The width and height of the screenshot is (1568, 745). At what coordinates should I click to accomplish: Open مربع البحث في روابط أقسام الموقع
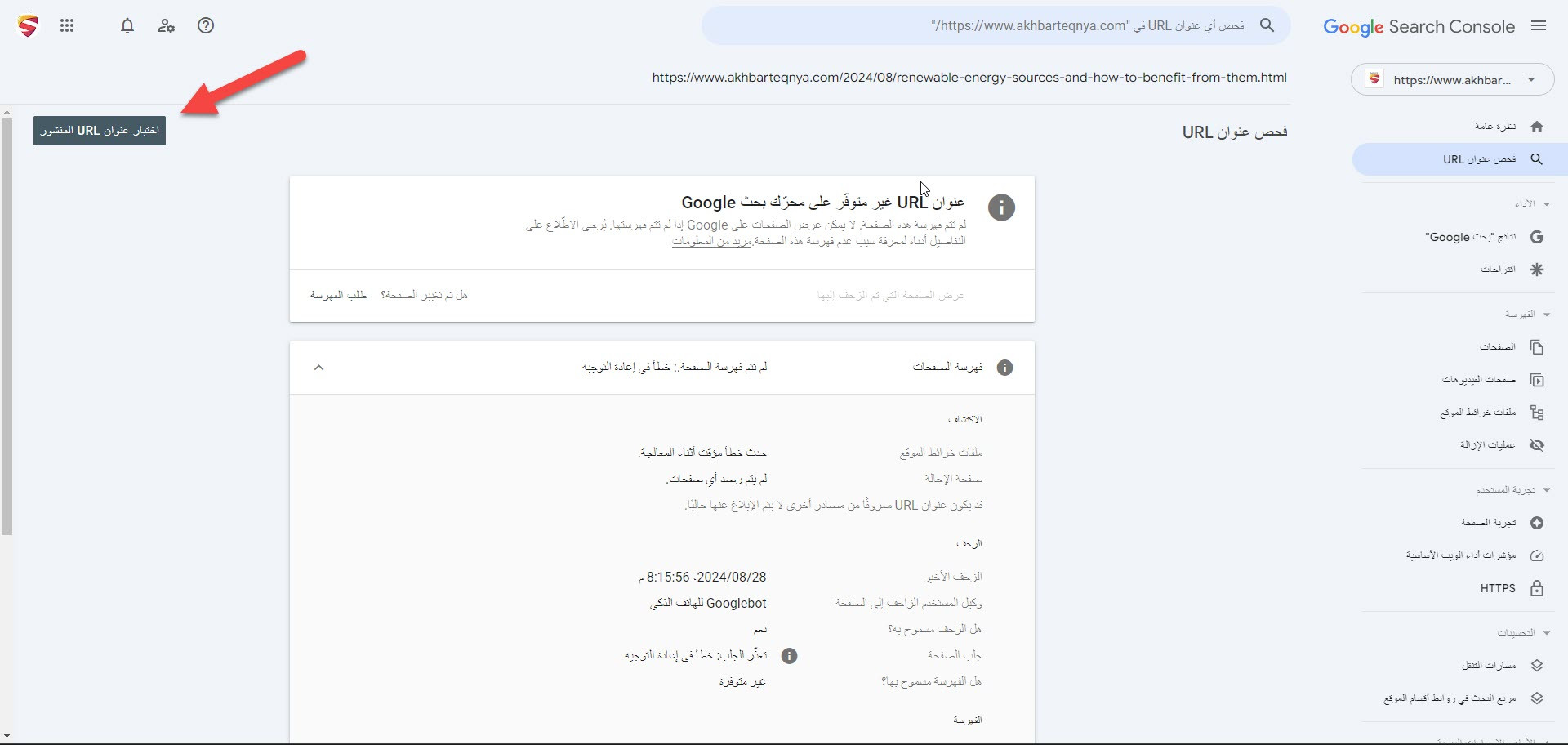(1450, 698)
